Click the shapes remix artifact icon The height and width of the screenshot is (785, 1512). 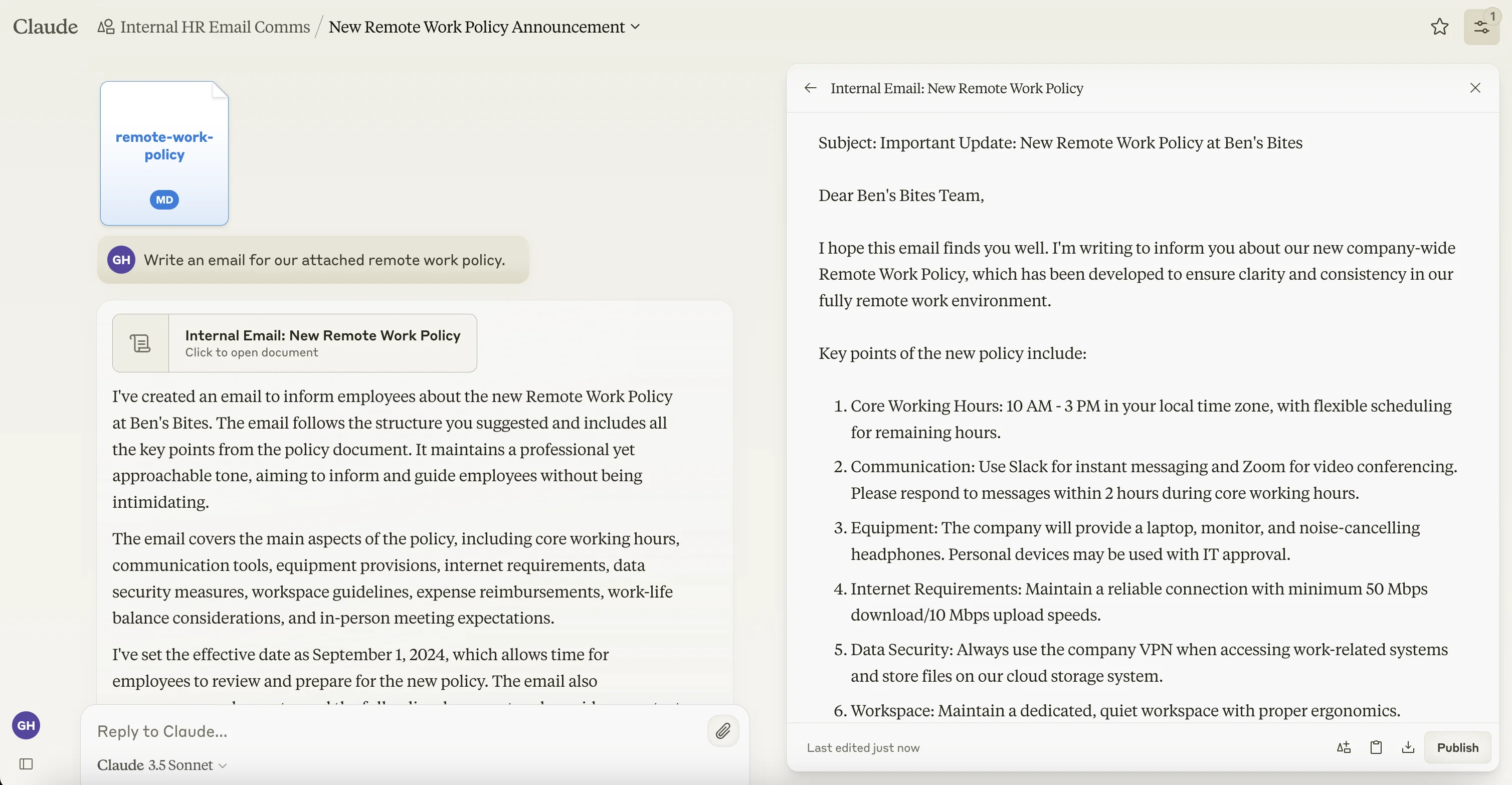(1344, 747)
